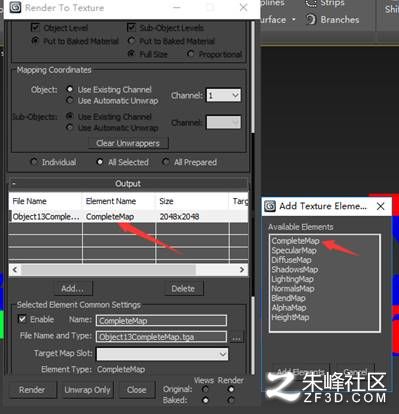
Task: Toggle the Object Level checkbox
Action: click(x=35, y=27)
